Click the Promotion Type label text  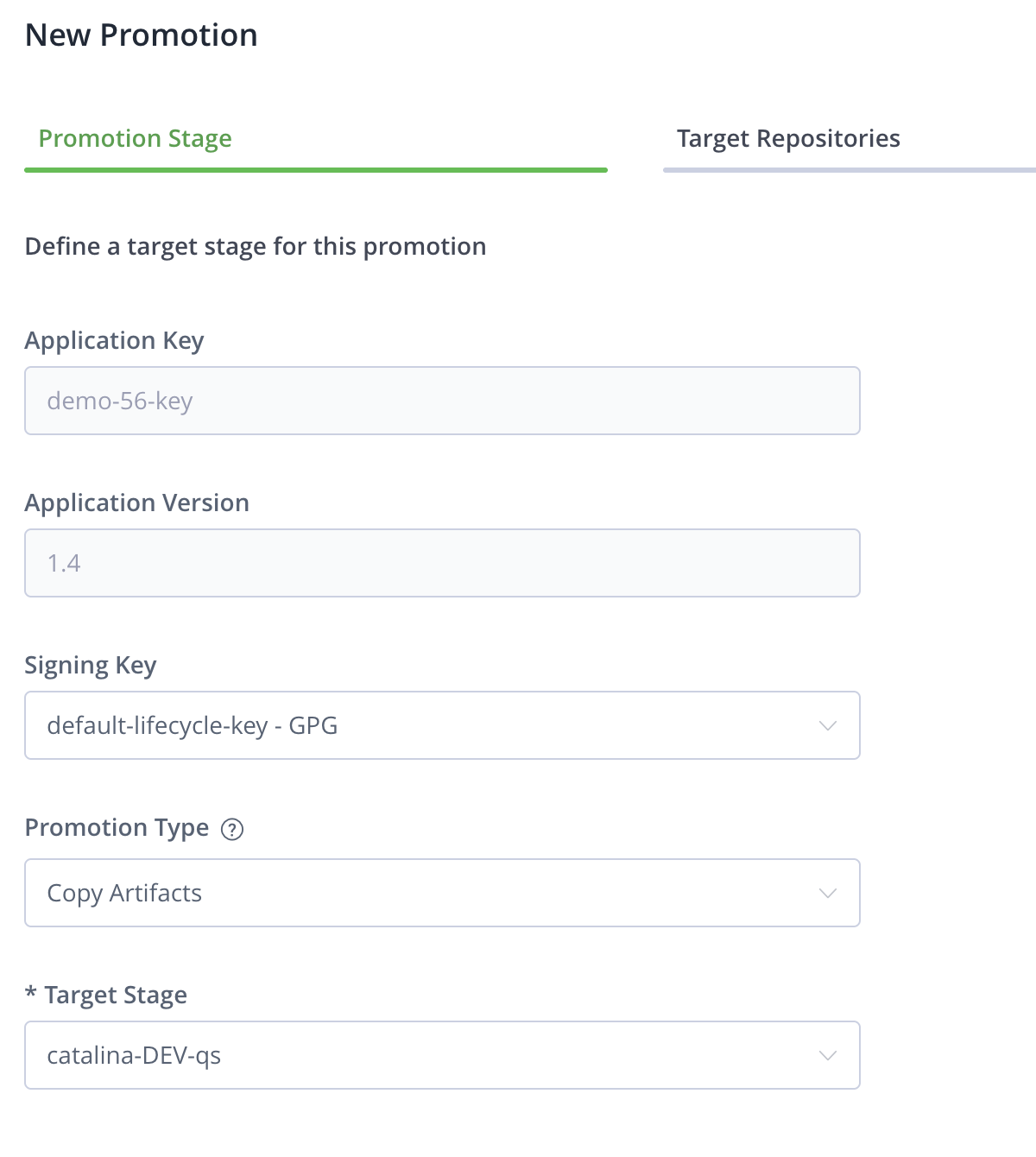(x=117, y=828)
